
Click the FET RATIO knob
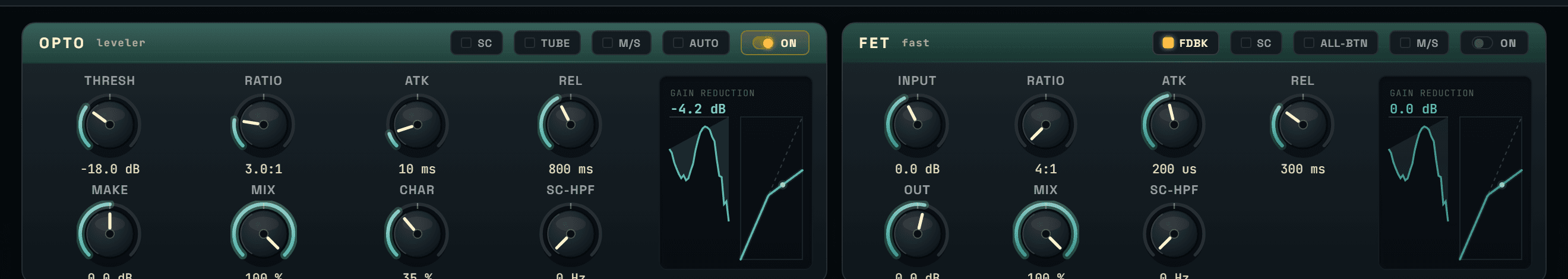[x=1045, y=125]
